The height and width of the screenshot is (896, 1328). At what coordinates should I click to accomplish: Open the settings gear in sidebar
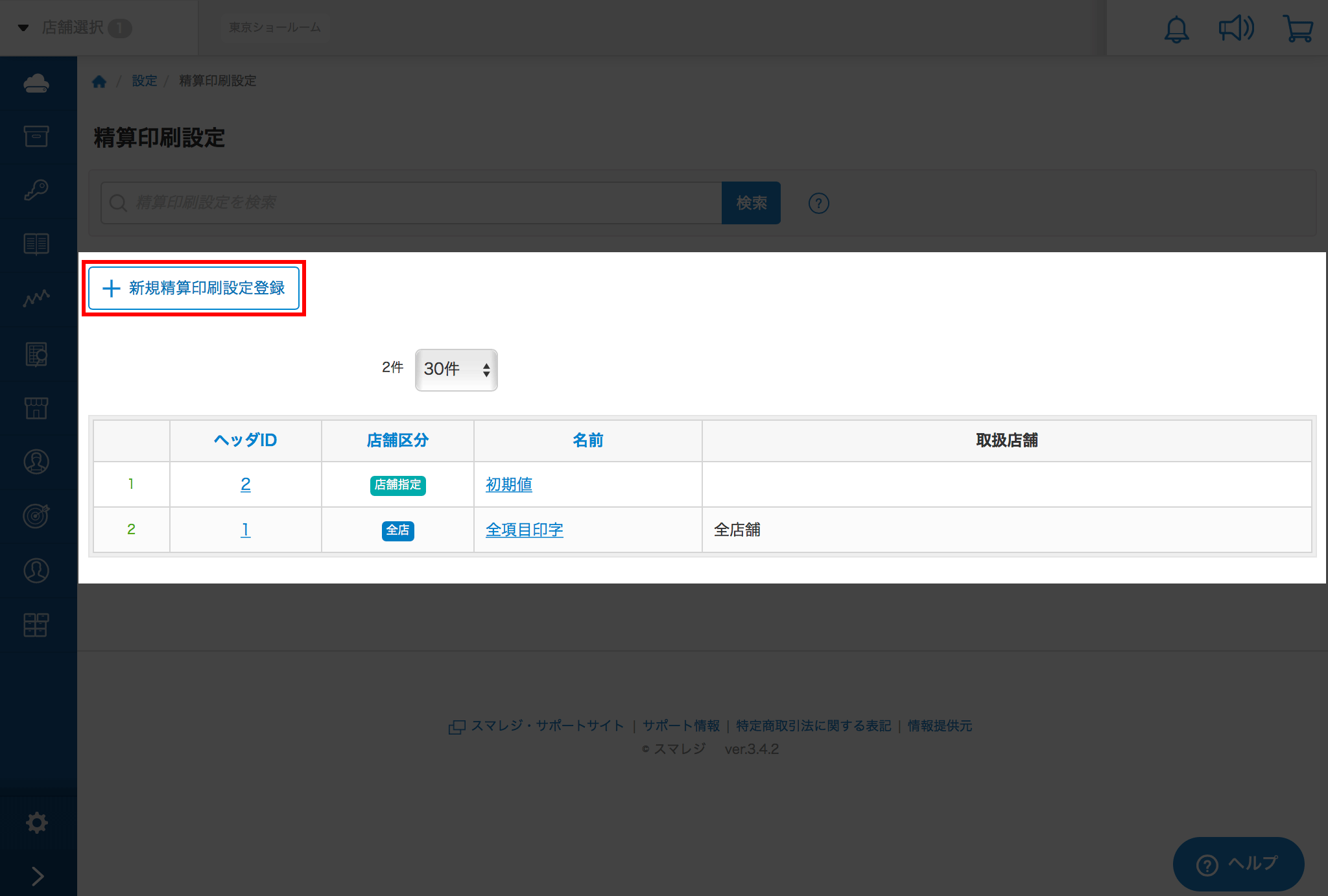click(x=37, y=822)
